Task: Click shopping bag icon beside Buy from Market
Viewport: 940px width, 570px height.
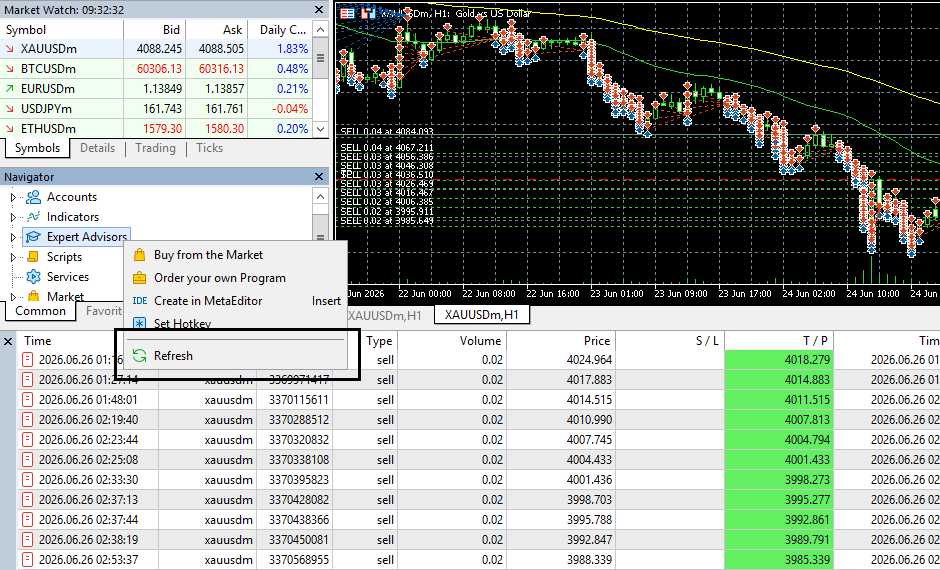Action: click(x=140, y=255)
